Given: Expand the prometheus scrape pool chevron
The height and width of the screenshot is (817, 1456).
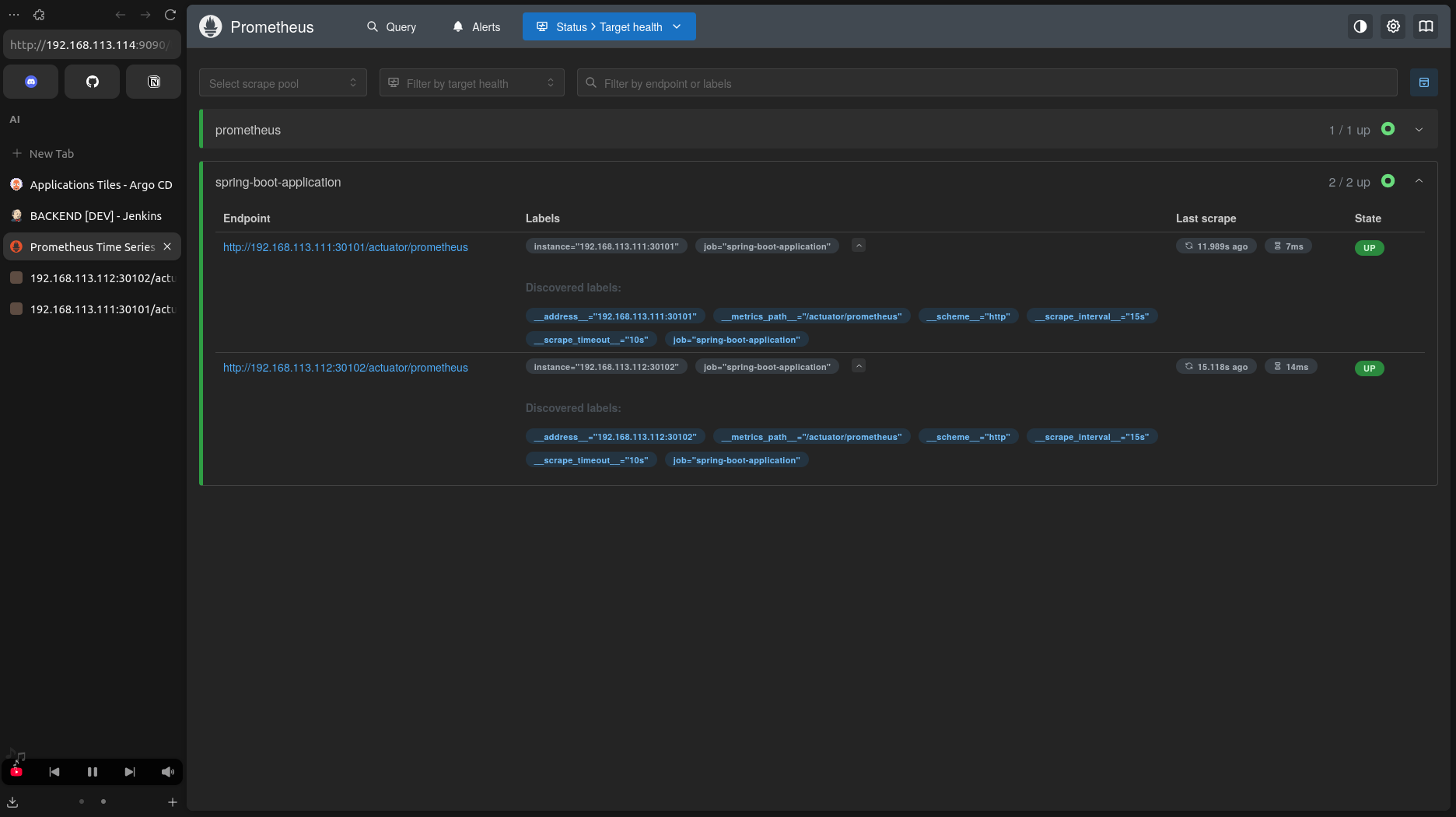Looking at the screenshot, I should 1419,130.
